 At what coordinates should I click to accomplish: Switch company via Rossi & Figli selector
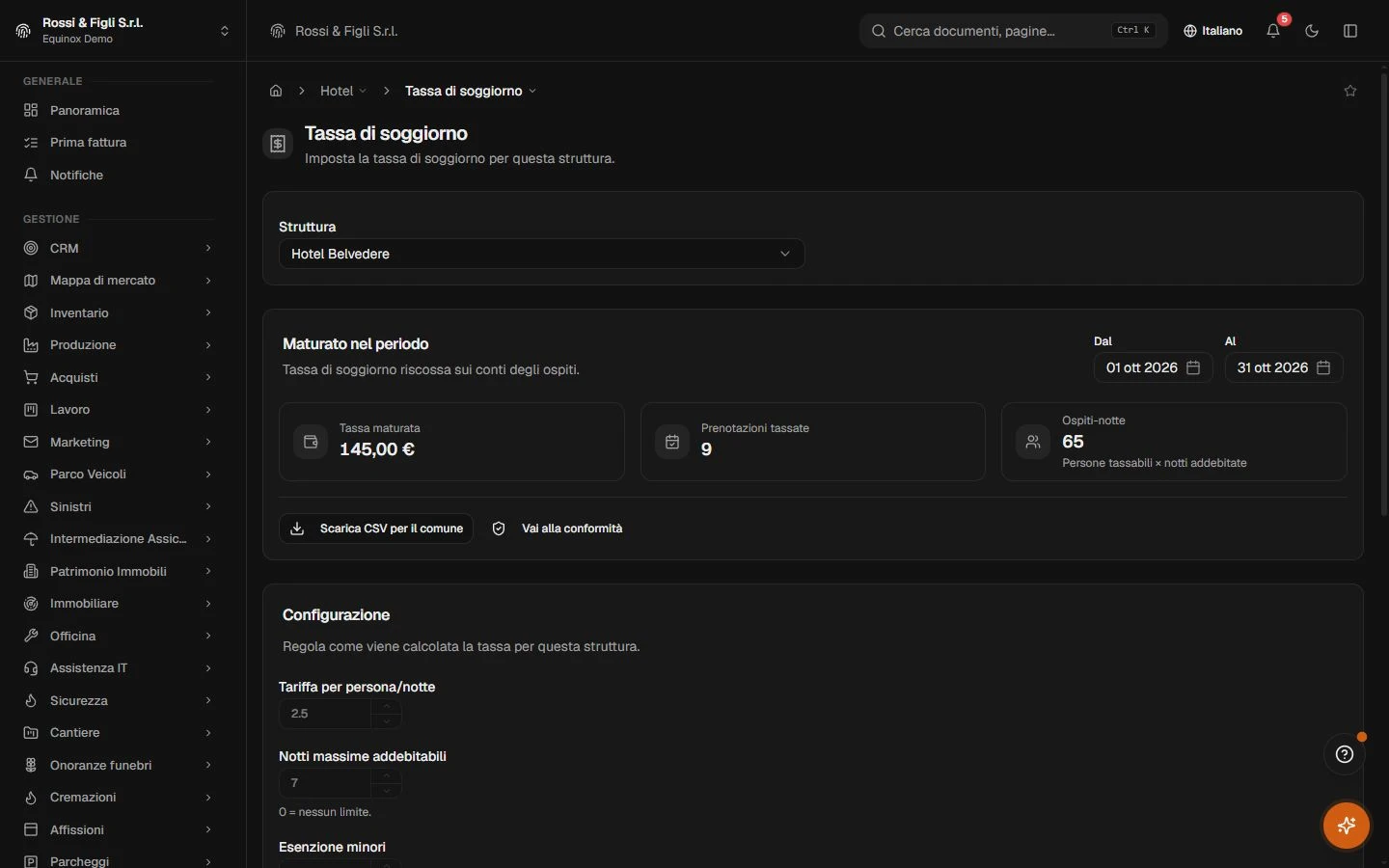point(123,31)
